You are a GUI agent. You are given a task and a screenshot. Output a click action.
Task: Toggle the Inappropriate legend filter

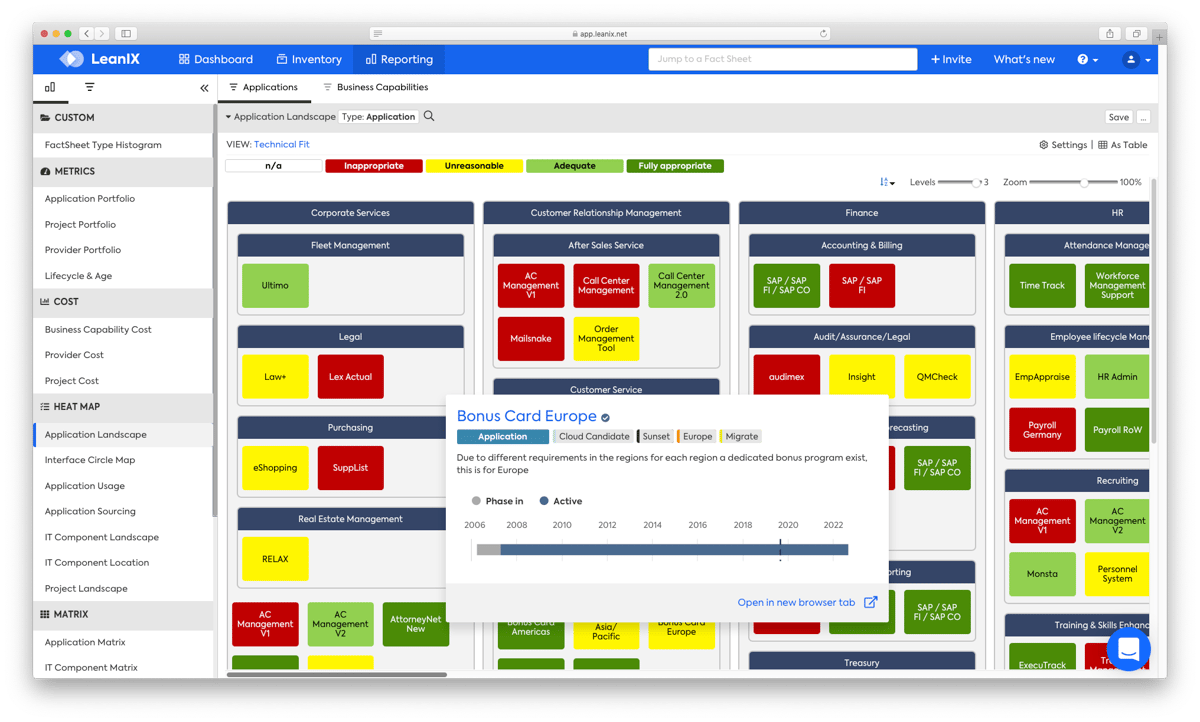[x=373, y=165]
